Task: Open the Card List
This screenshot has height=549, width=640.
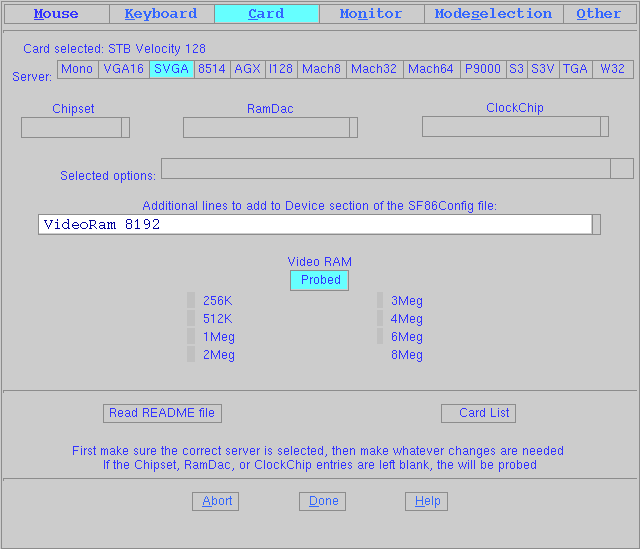Action: (479, 413)
